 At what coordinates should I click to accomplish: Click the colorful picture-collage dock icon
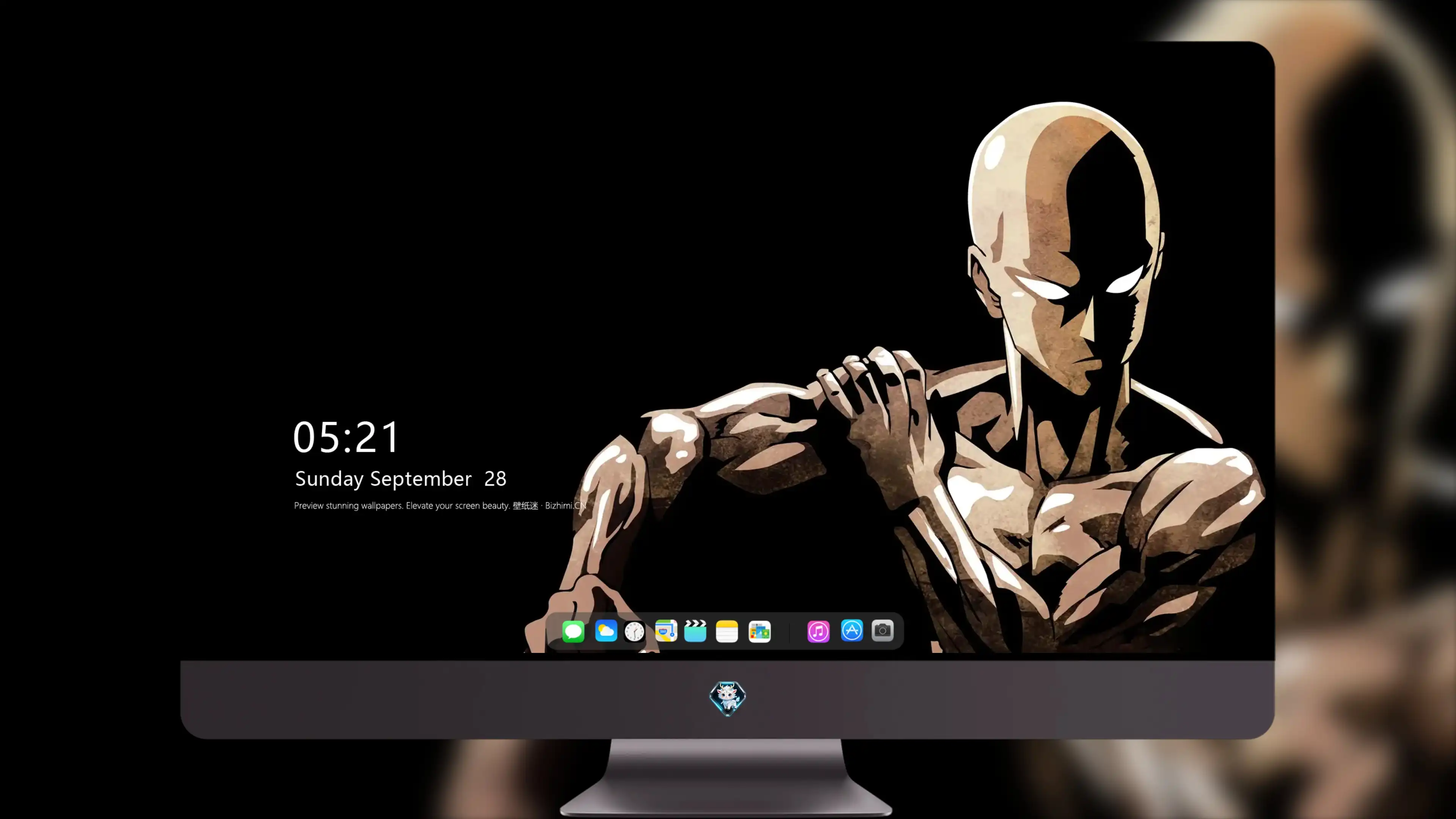pyautogui.click(x=759, y=631)
